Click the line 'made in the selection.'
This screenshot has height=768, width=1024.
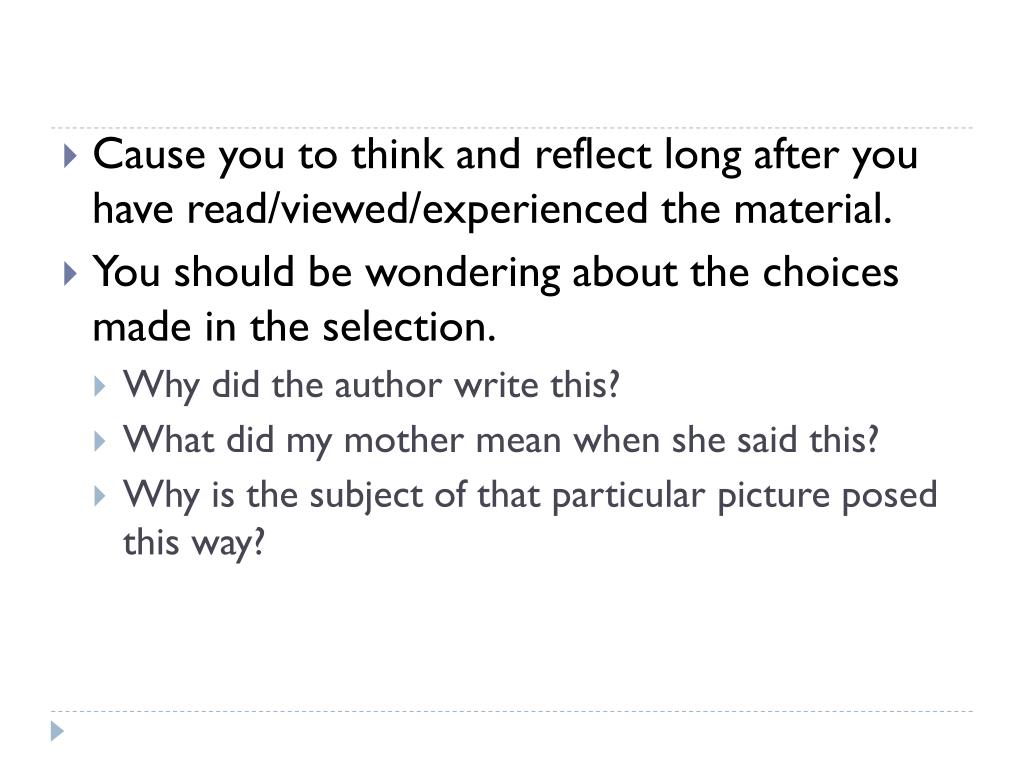(x=294, y=327)
